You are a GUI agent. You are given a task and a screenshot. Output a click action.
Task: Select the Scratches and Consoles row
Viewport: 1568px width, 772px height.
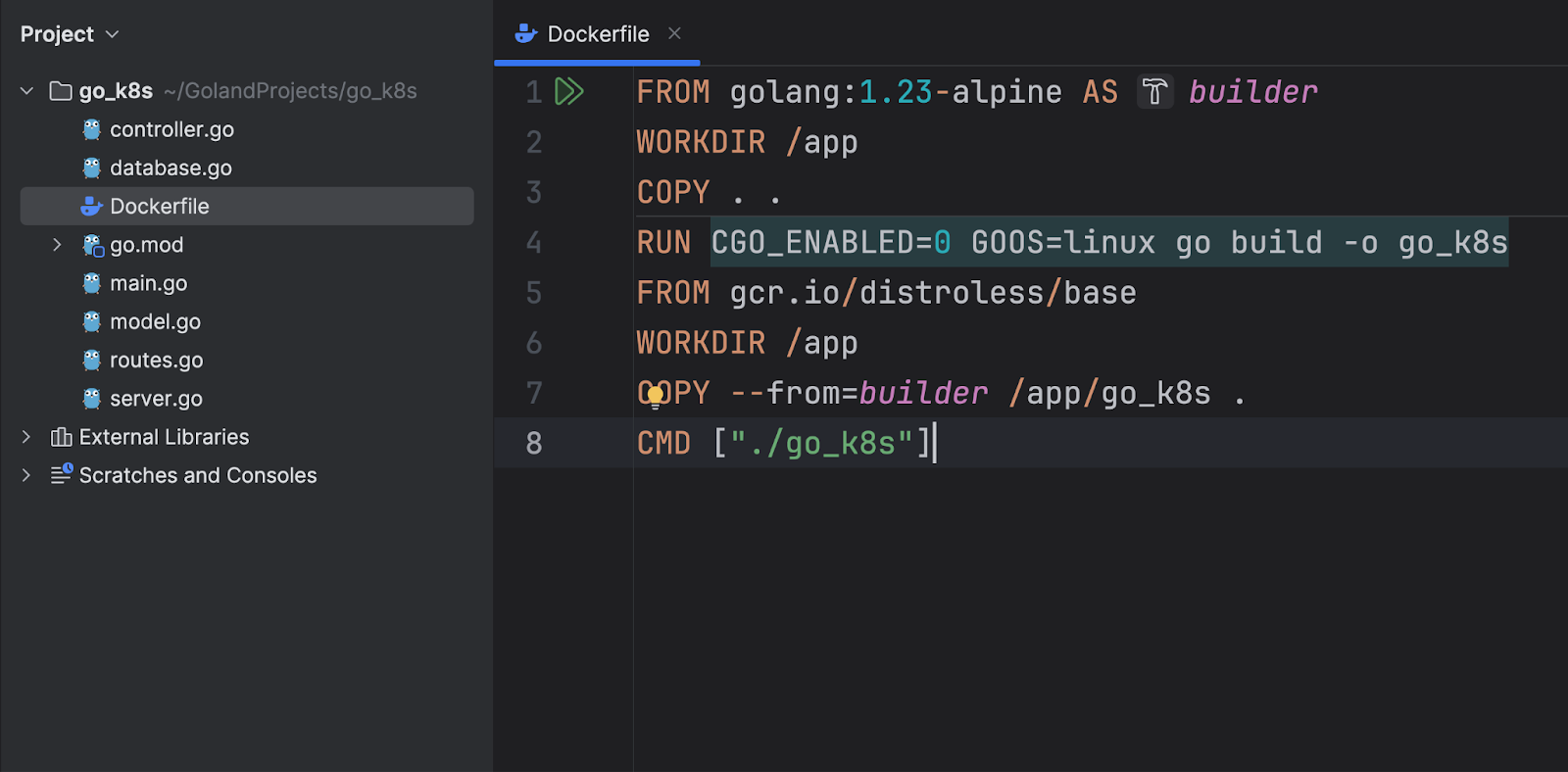pyautogui.click(x=198, y=475)
